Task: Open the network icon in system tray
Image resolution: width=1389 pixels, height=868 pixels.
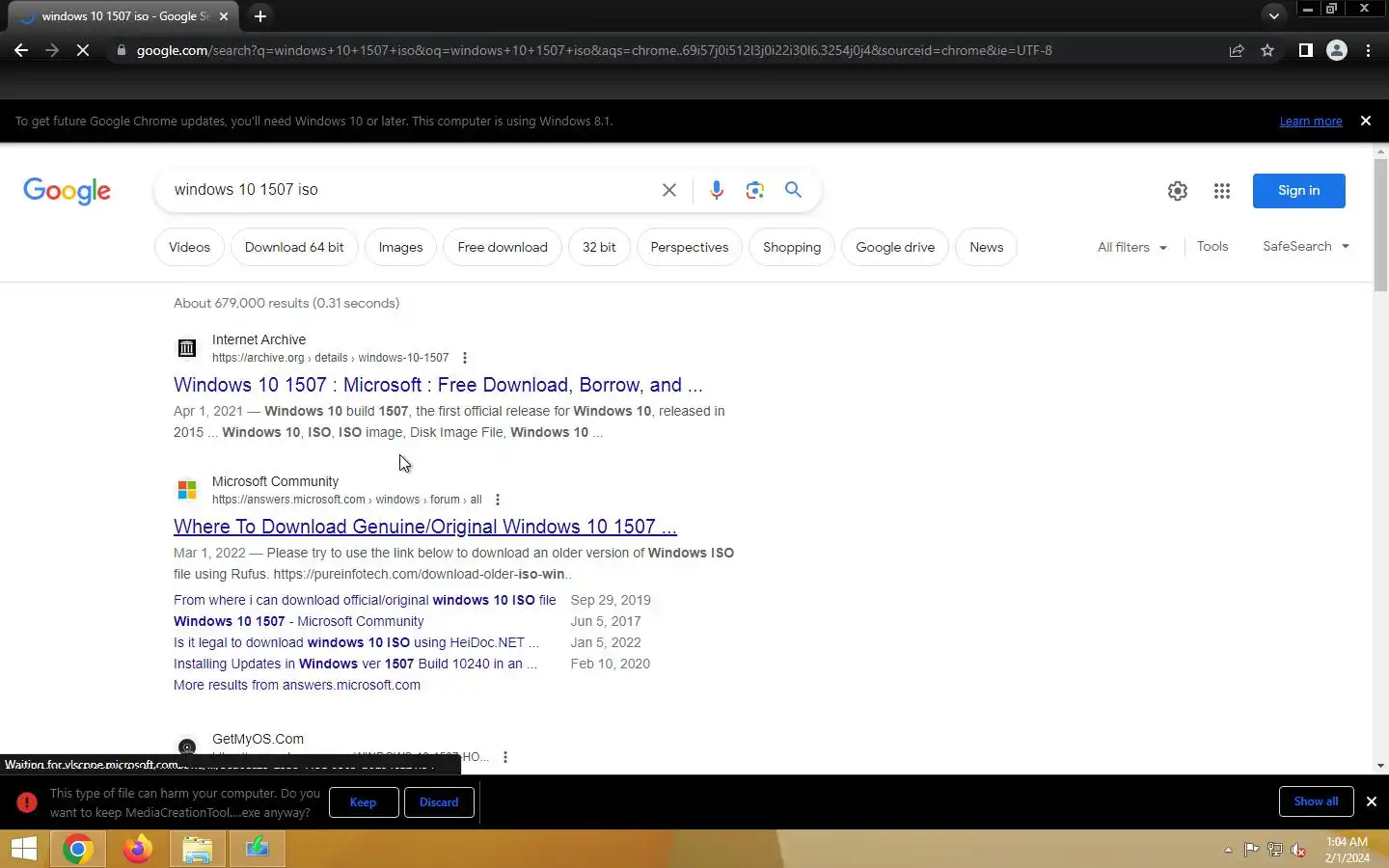Action: click(x=1274, y=850)
